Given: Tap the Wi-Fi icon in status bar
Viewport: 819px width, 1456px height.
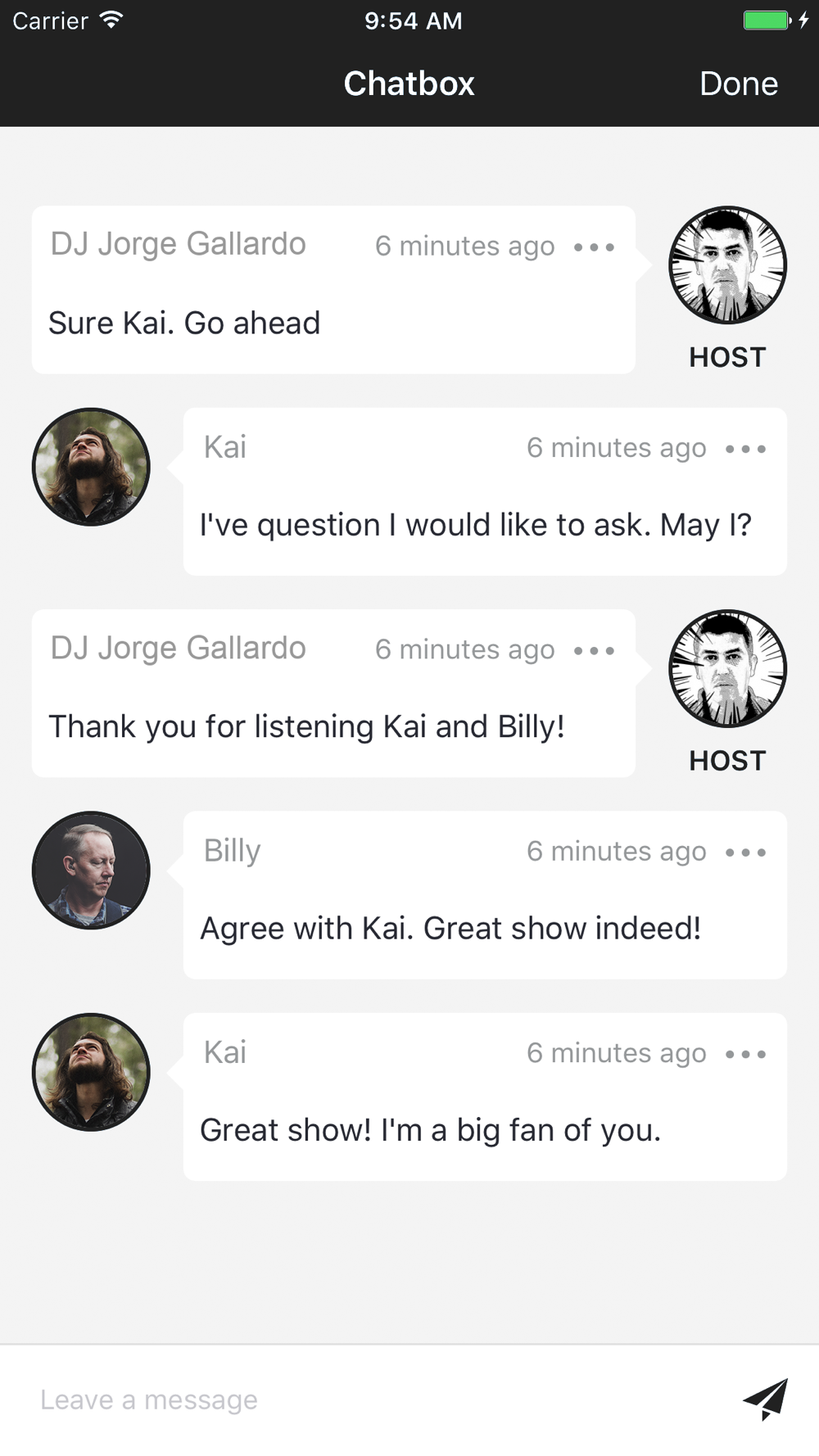Looking at the screenshot, I should pos(111,20).
